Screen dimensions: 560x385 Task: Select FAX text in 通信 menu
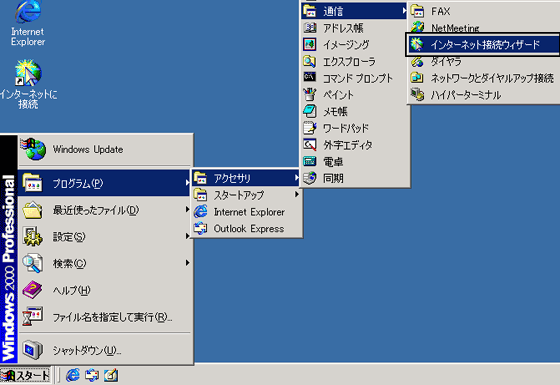[440, 11]
